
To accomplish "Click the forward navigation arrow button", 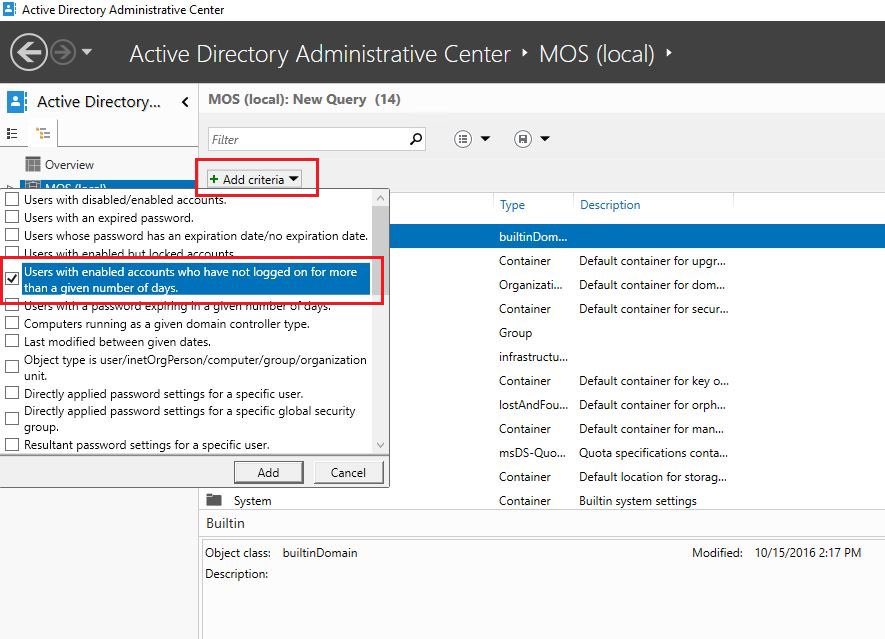I will coord(63,52).
